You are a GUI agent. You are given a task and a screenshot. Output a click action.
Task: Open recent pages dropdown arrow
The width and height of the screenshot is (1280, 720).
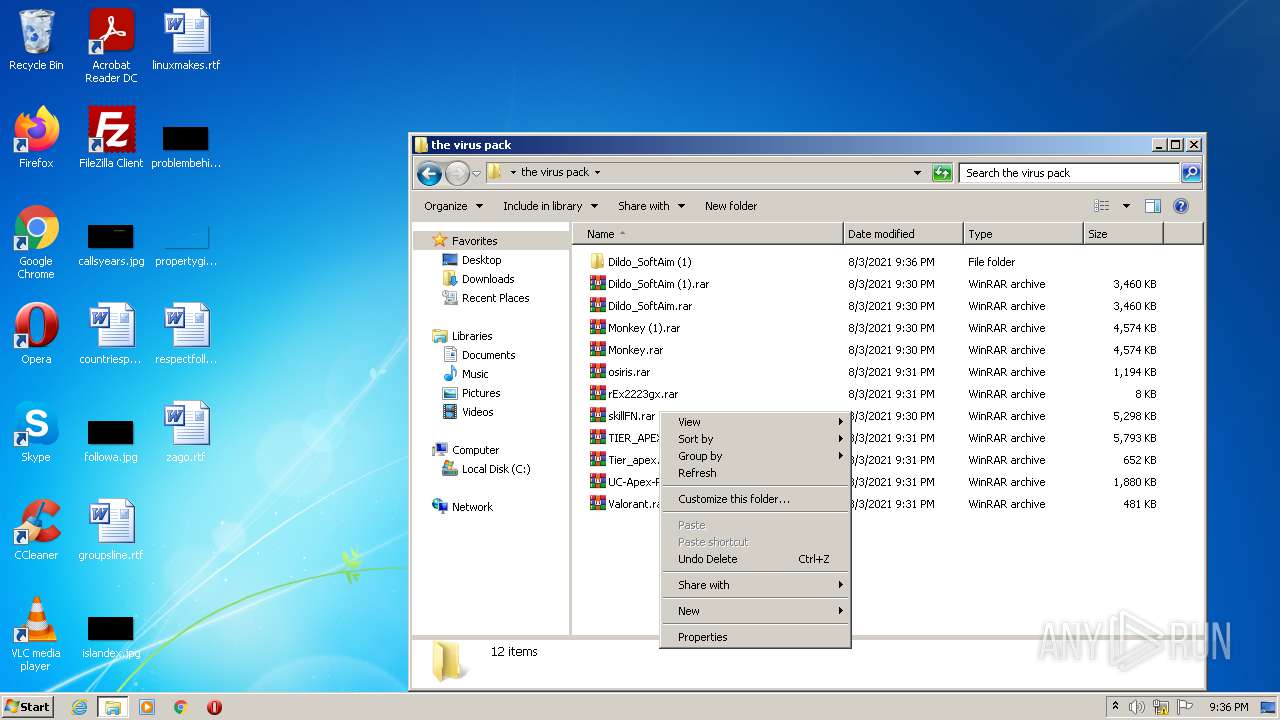point(477,173)
